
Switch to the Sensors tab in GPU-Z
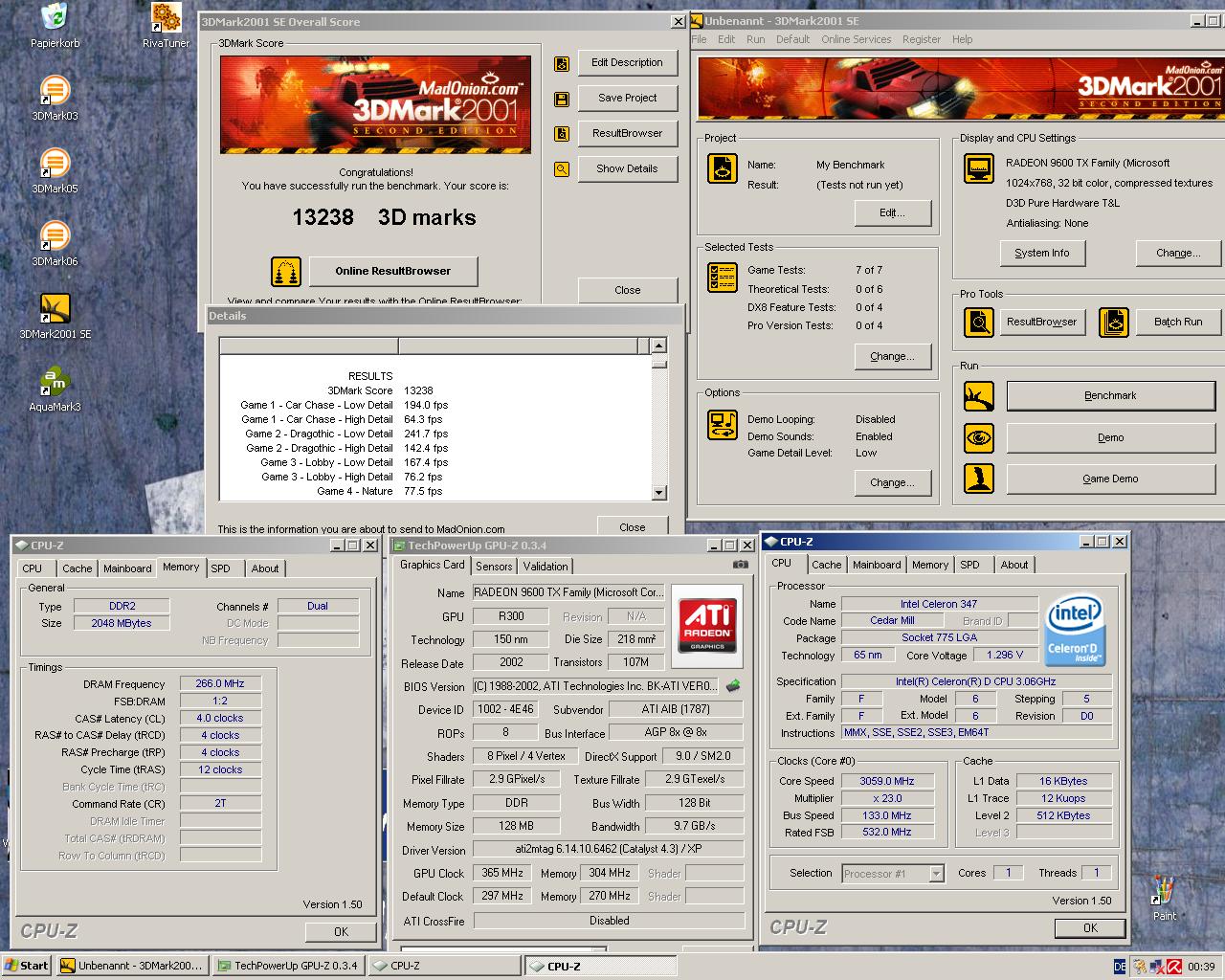point(494,567)
